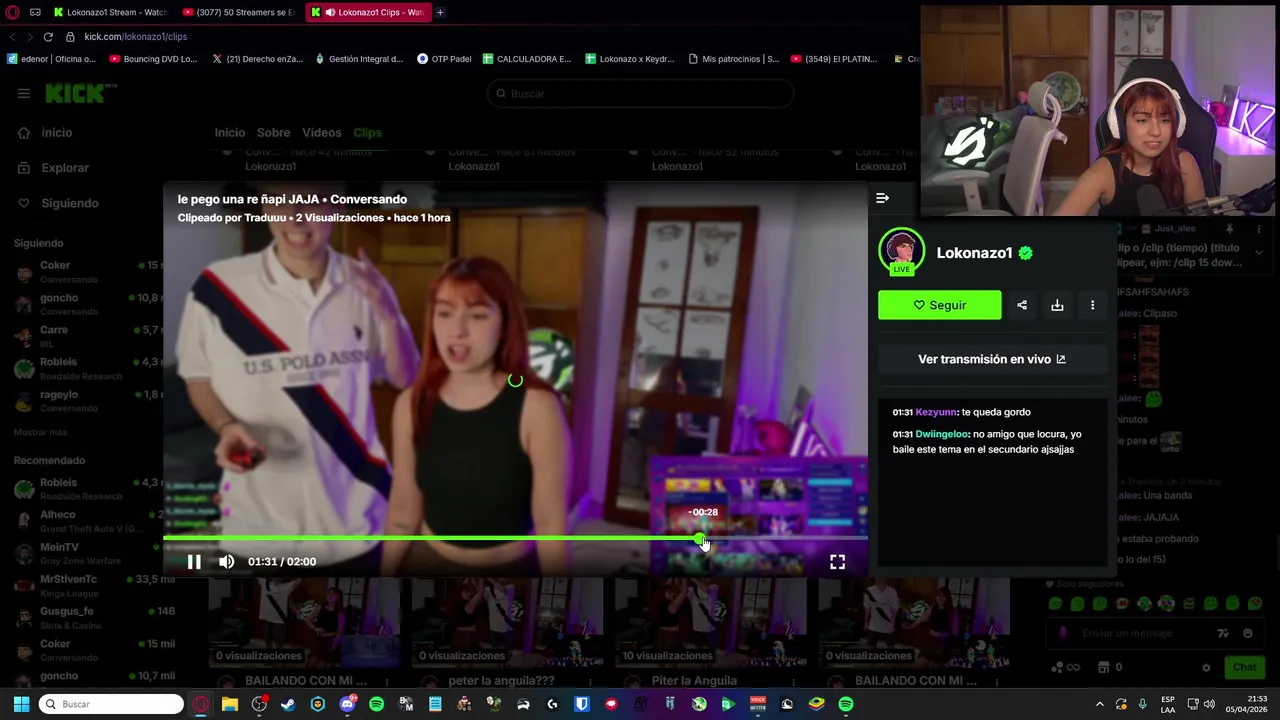Open a new browser tab

[x=440, y=12]
